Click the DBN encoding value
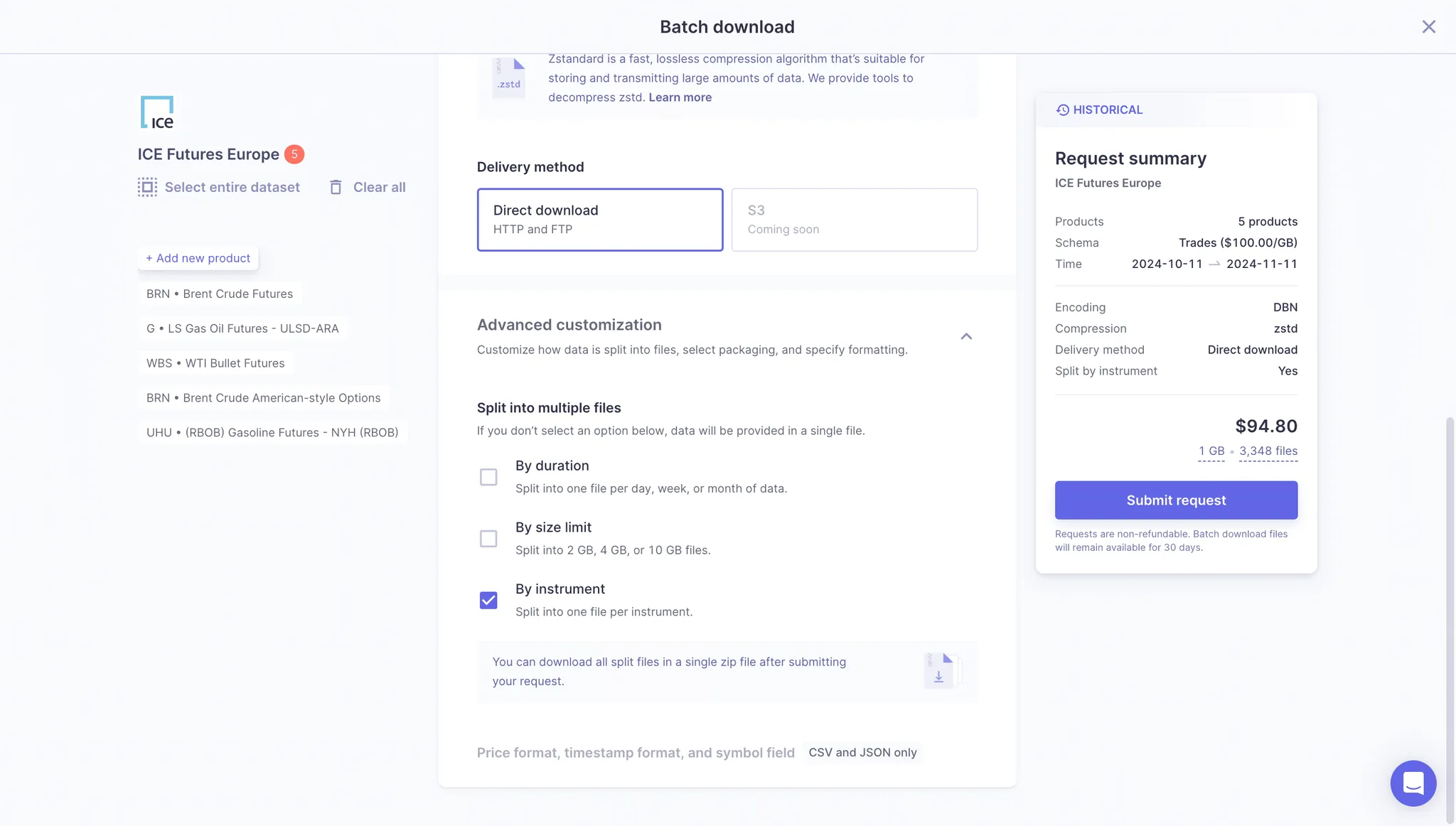This screenshot has height=826, width=1456. coord(1285,307)
